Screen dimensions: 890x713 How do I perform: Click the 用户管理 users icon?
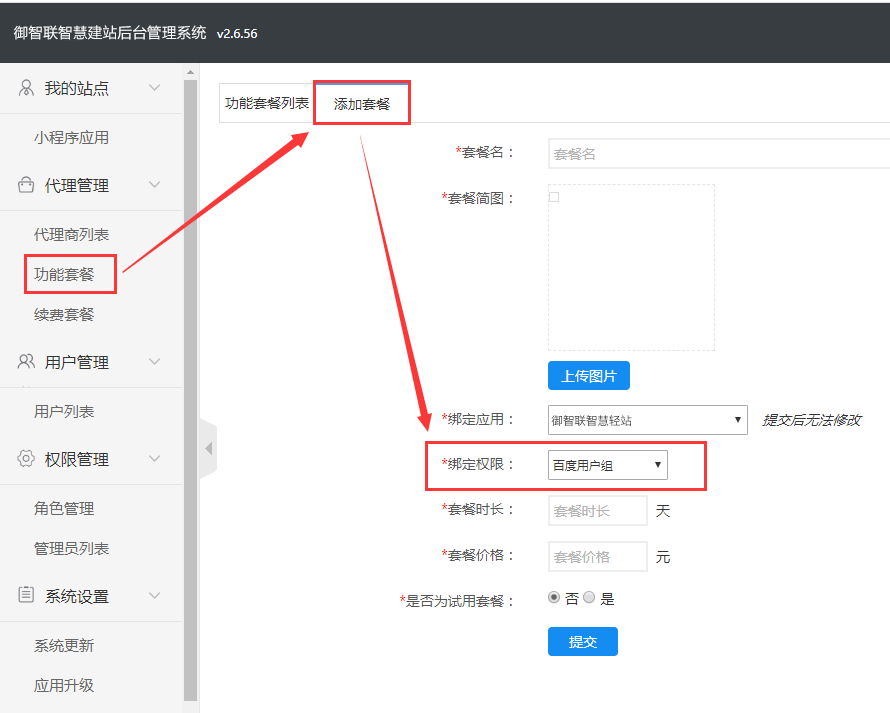tap(26, 362)
